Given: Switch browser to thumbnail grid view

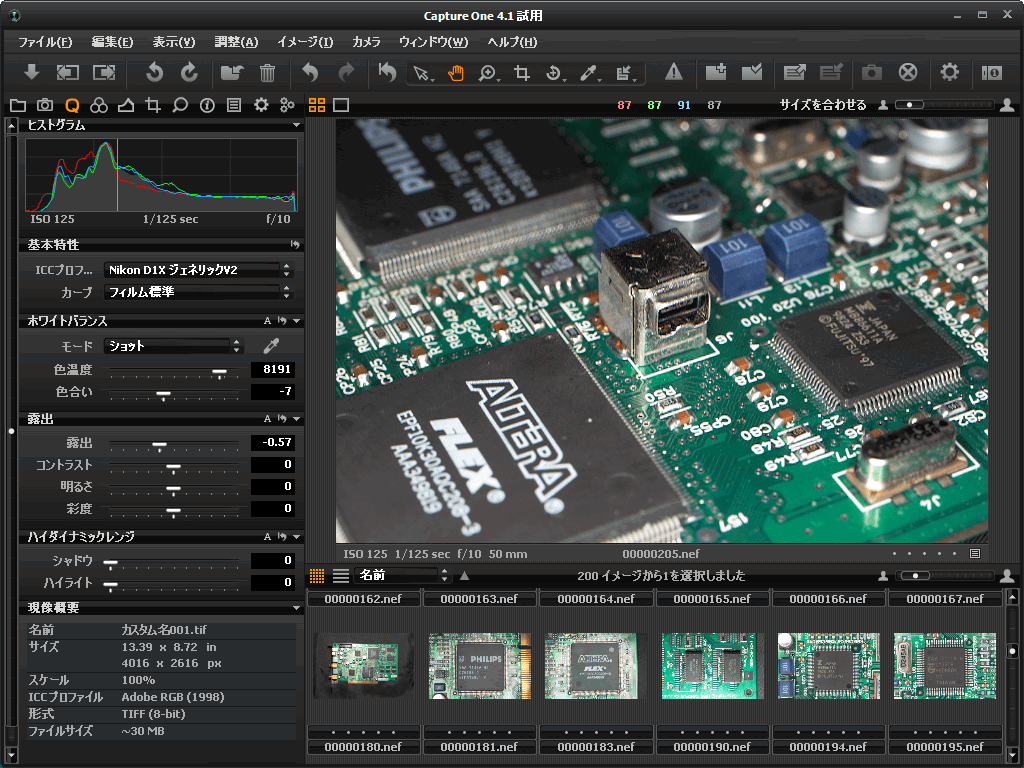Looking at the screenshot, I should point(317,575).
